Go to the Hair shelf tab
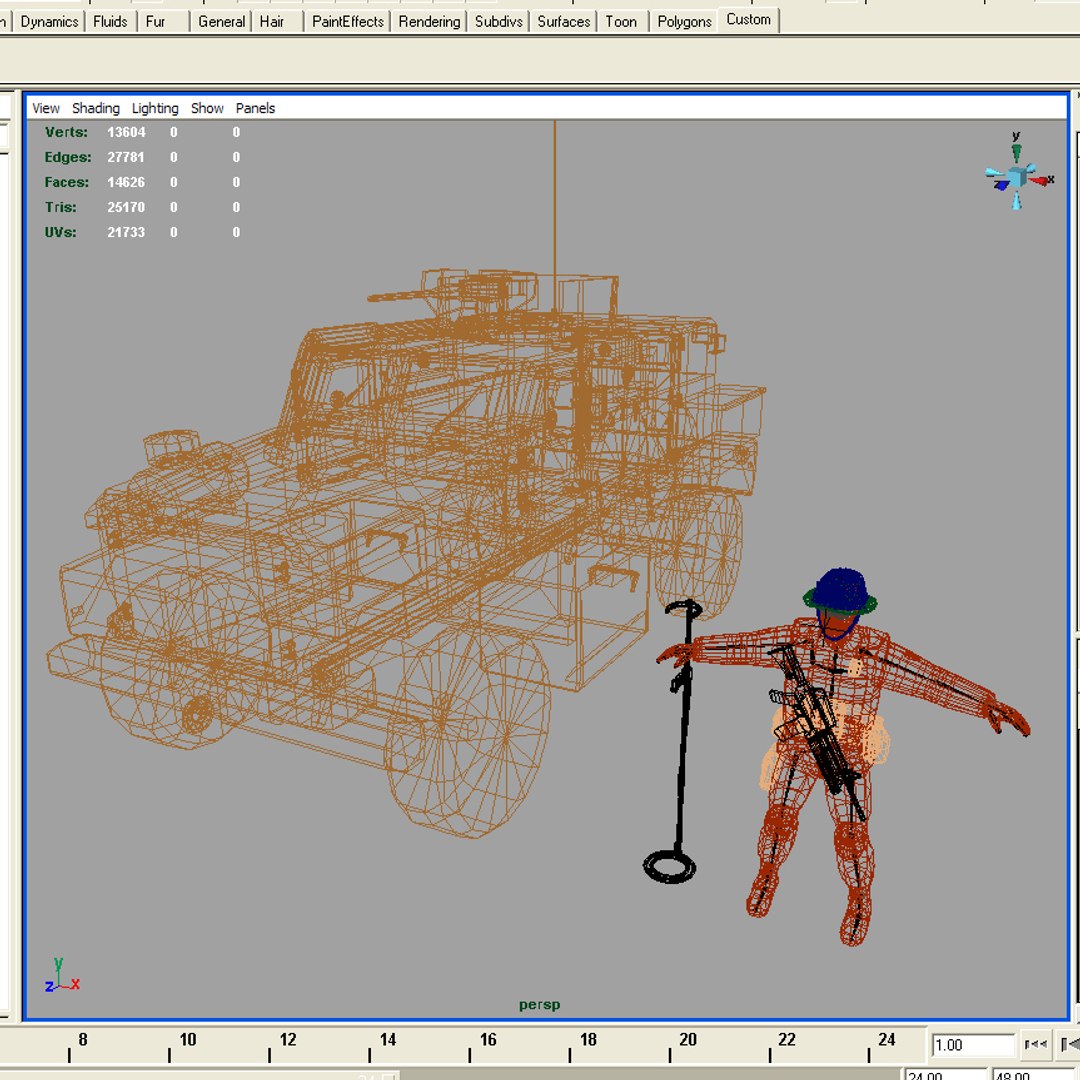Image resolution: width=1080 pixels, height=1080 pixels. (x=271, y=21)
